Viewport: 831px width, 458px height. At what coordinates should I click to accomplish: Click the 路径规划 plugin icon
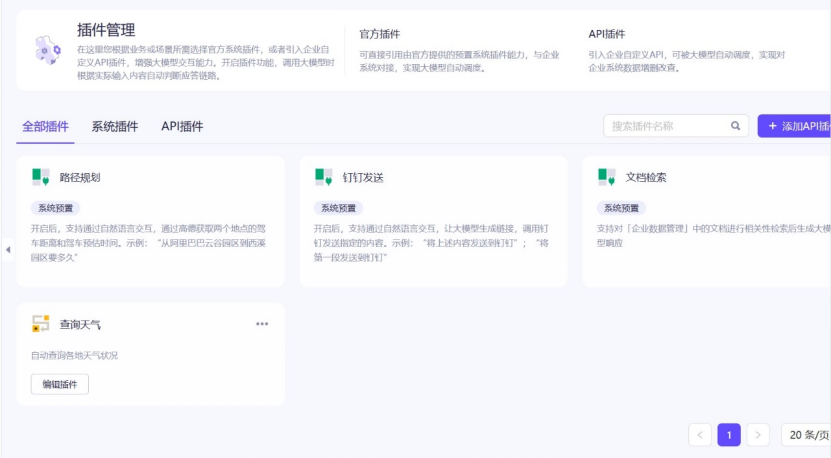(41, 177)
